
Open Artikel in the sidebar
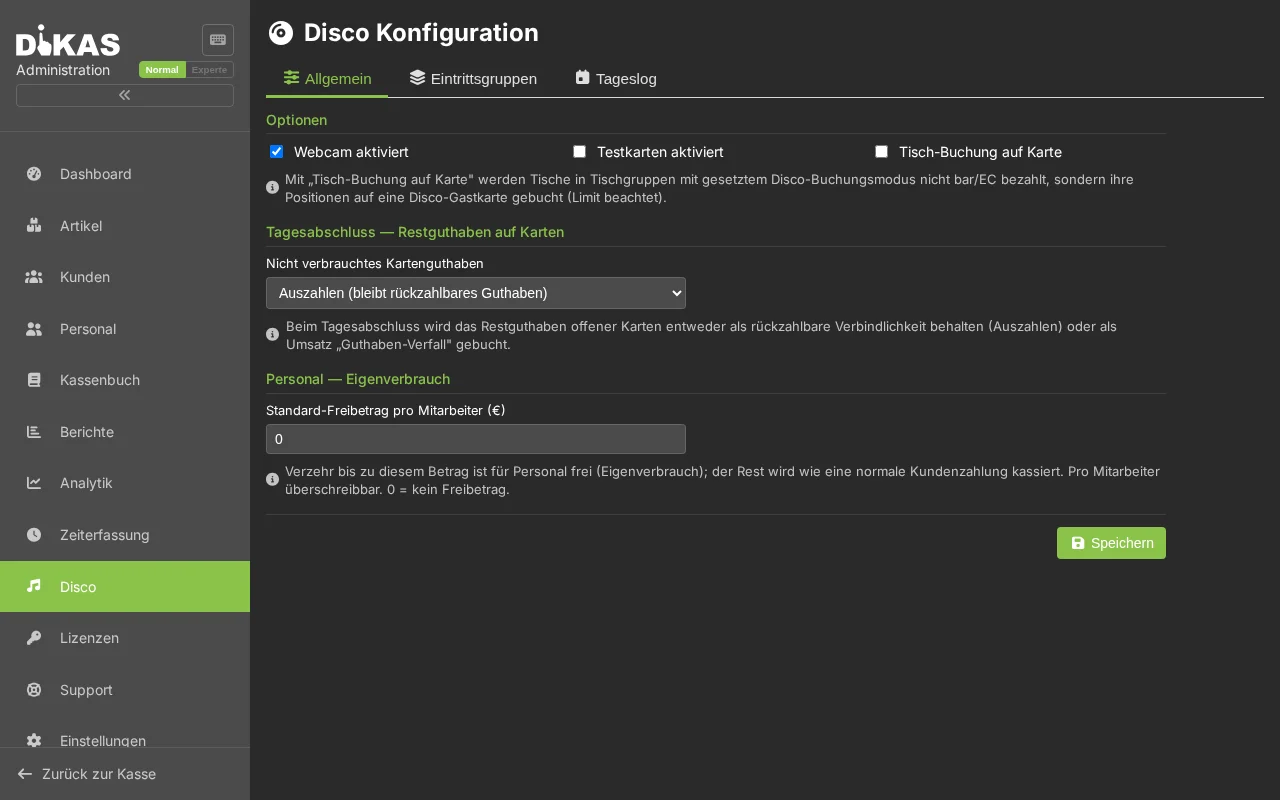coord(125,225)
